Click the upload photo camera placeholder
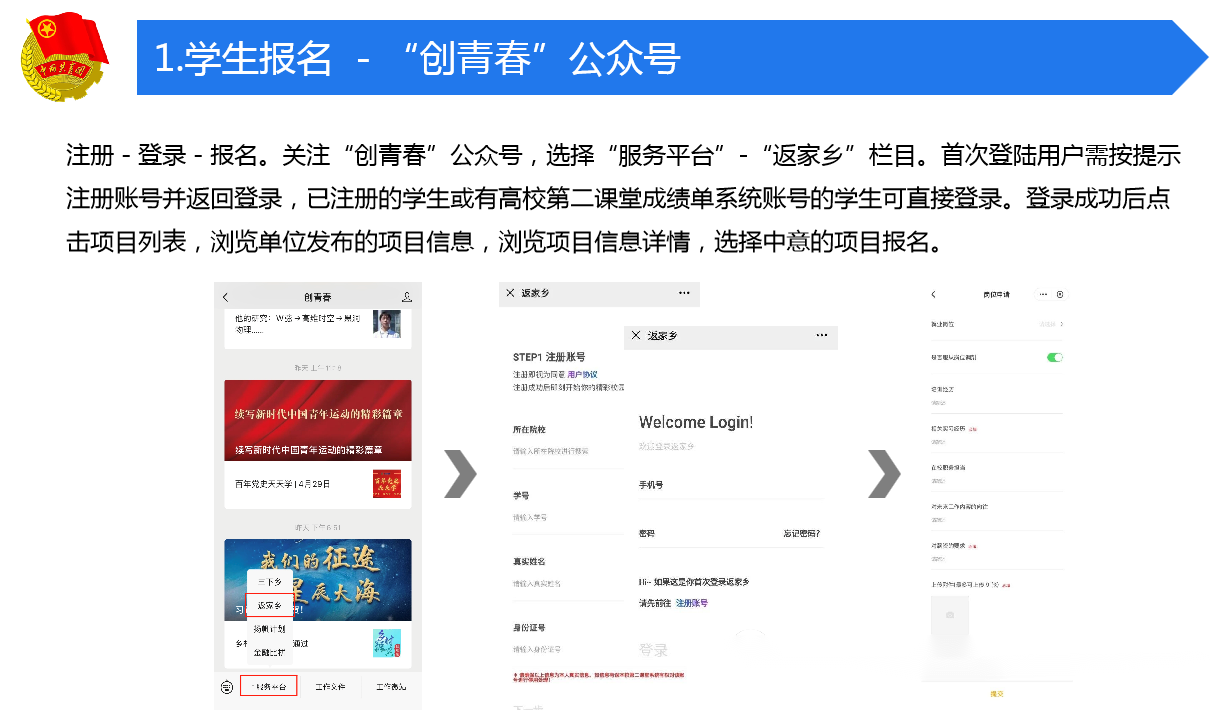1210x710 pixels. (x=950, y=615)
